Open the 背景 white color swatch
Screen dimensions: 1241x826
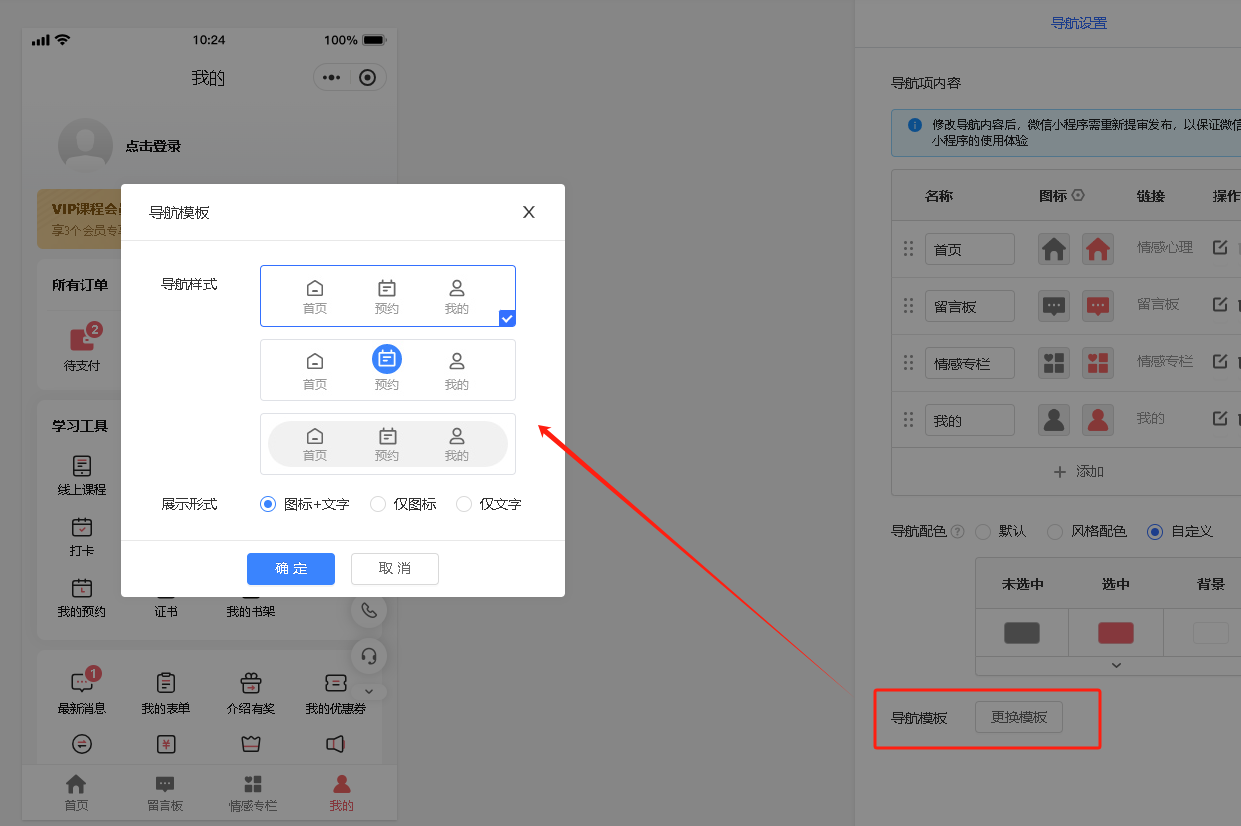1211,633
